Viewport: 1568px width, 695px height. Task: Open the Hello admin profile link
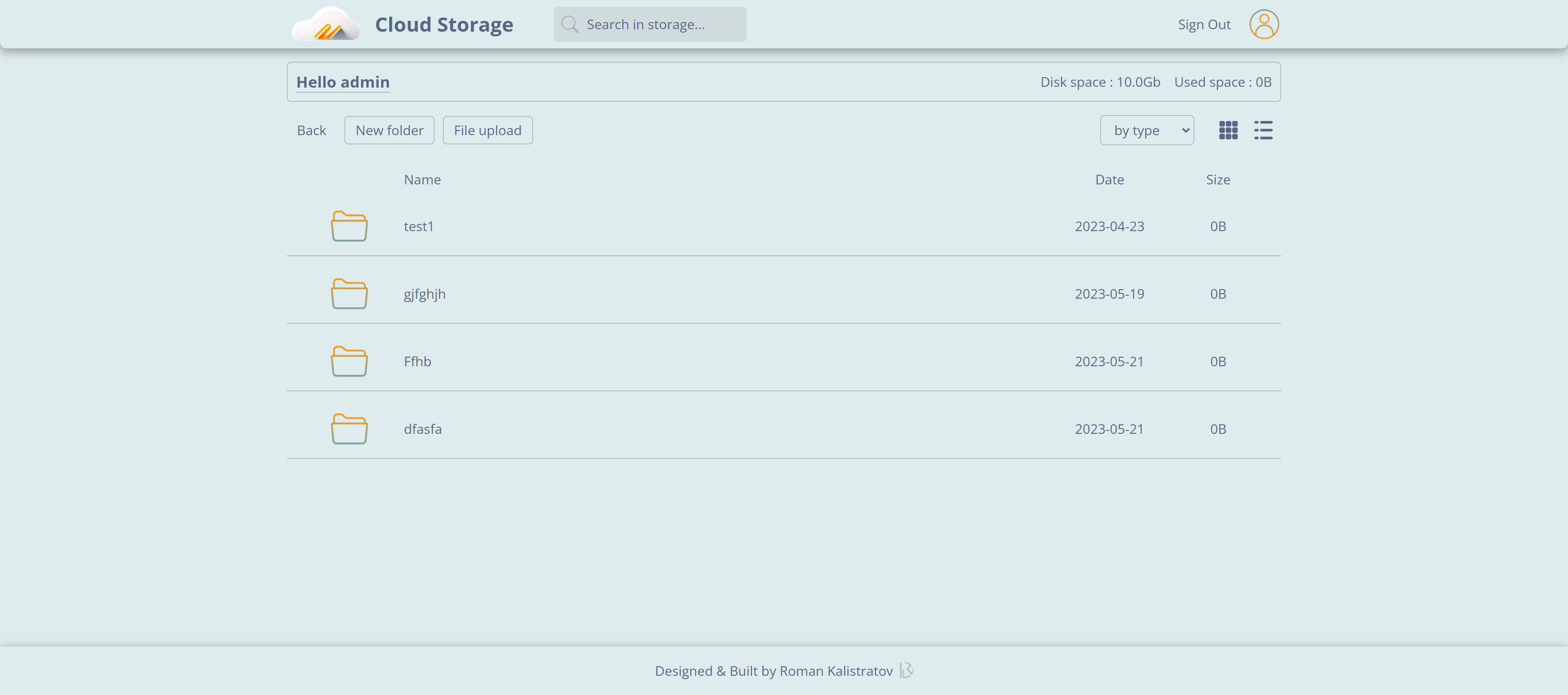coord(343,82)
